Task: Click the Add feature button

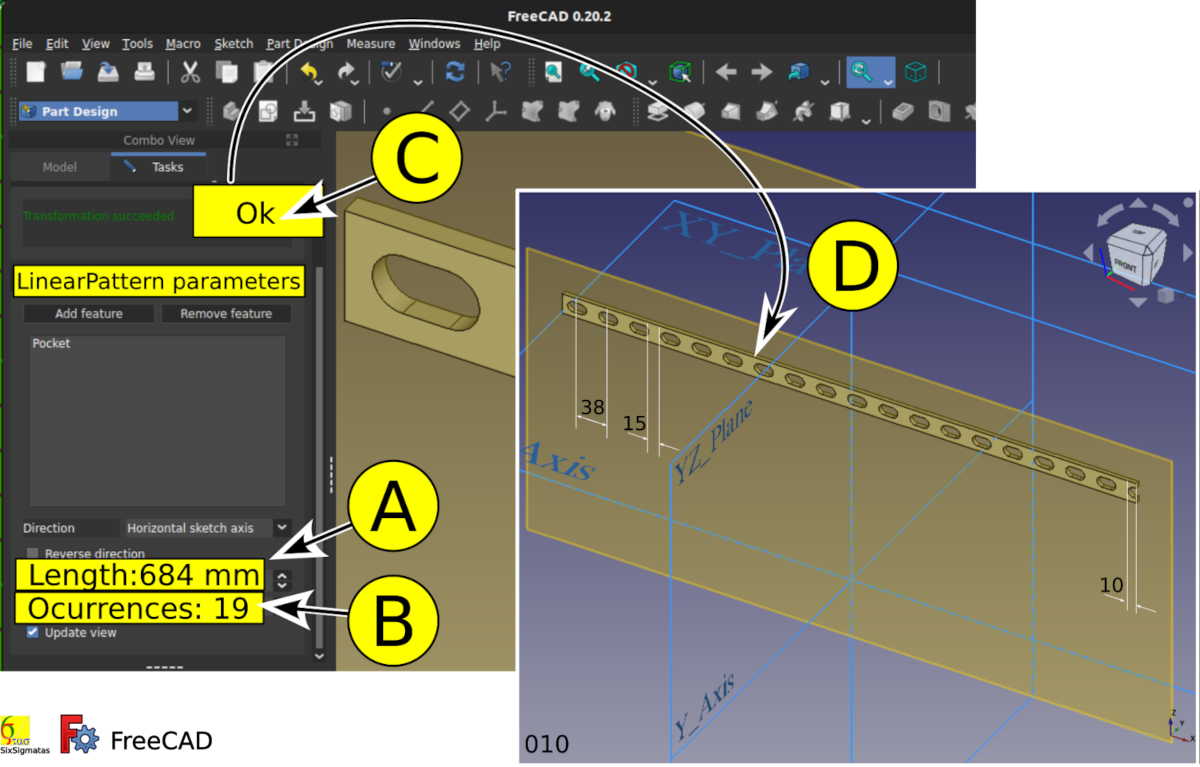Action: pyautogui.click(x=89, y=314)
